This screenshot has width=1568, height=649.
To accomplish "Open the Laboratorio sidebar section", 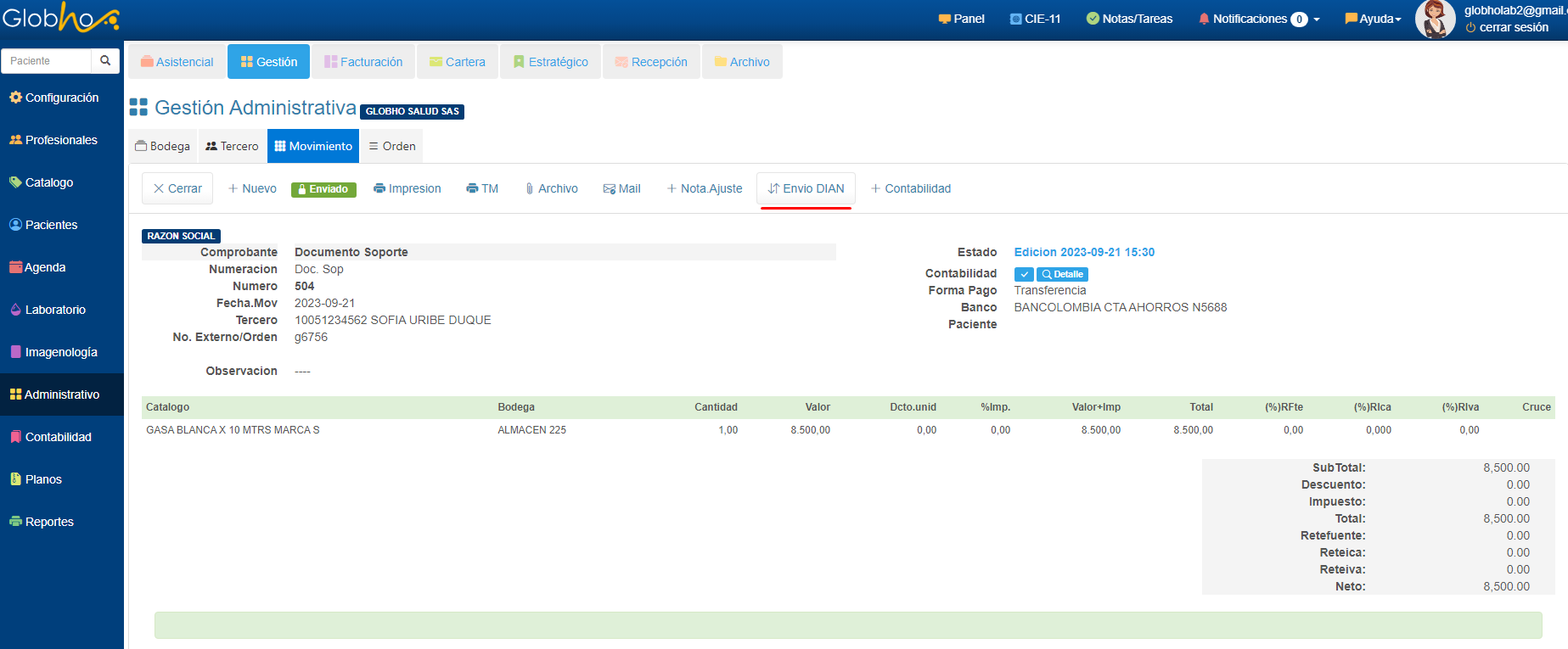I will pos(55,310).
